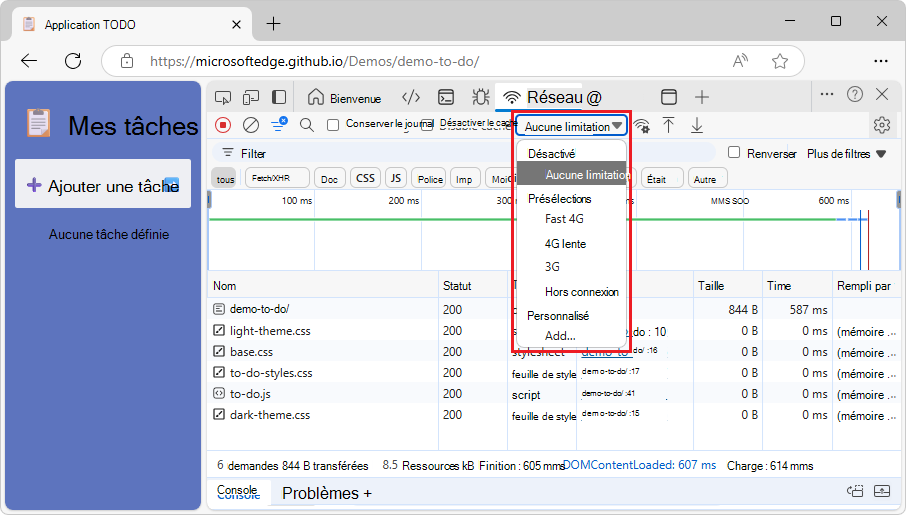Select Fast 4G throttling preset
The image size is (906, 515).
point(564,219)
